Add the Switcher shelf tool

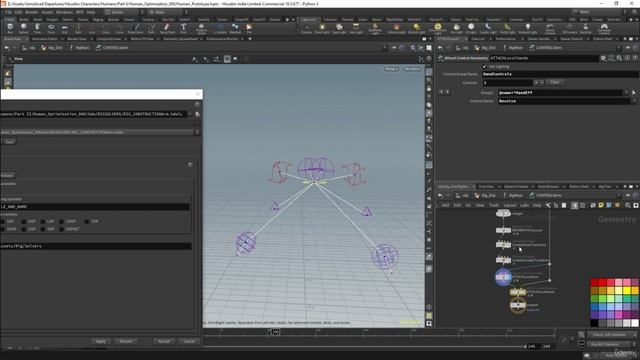[x=586, y=29]
